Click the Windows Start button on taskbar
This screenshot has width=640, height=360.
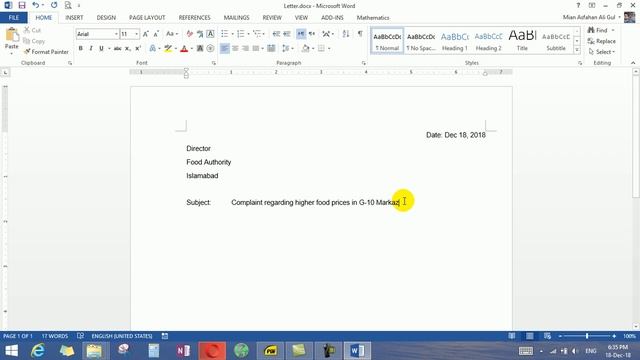pyautogui.click(x=11, y=351)
